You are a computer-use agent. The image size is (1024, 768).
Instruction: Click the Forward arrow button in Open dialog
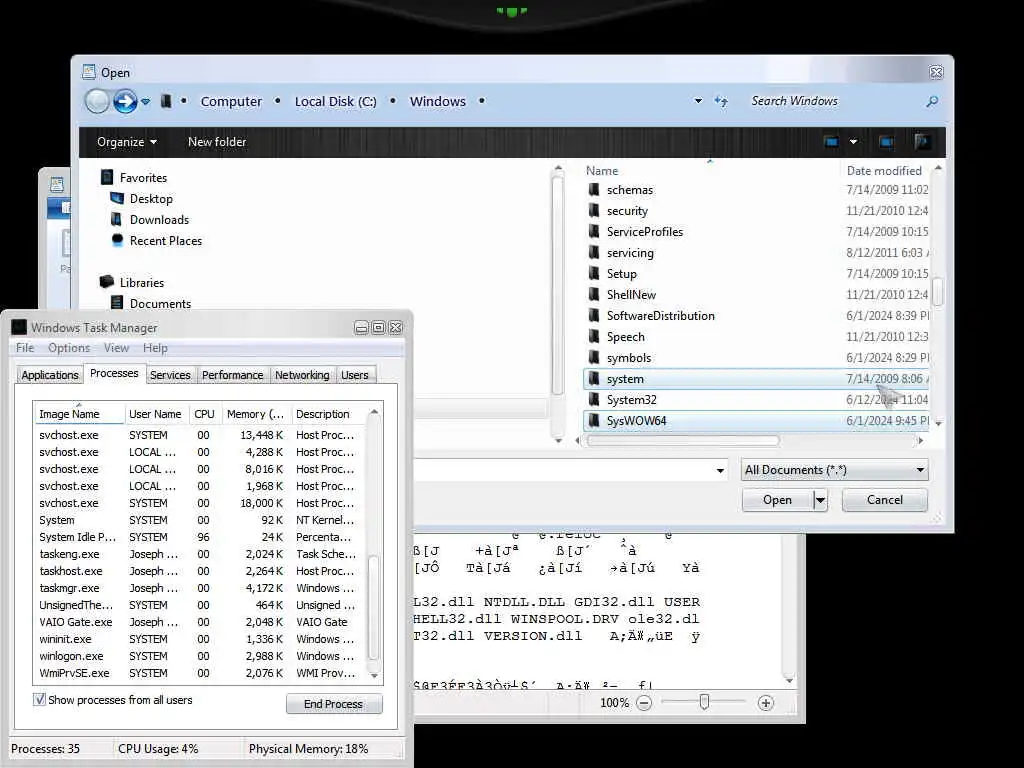[x=125, y=101]
